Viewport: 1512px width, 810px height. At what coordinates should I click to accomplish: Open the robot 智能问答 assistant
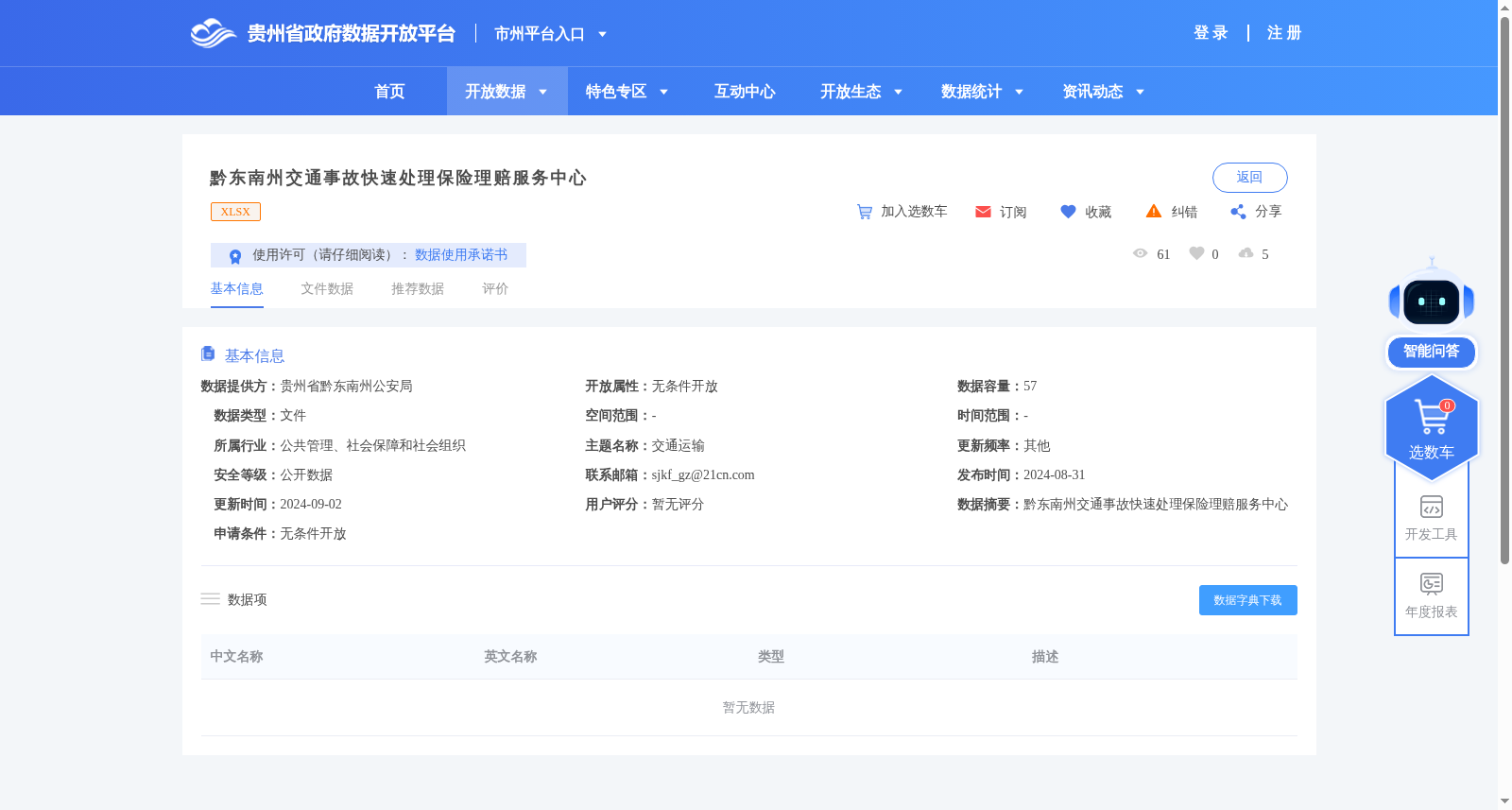coord(1431,314)
